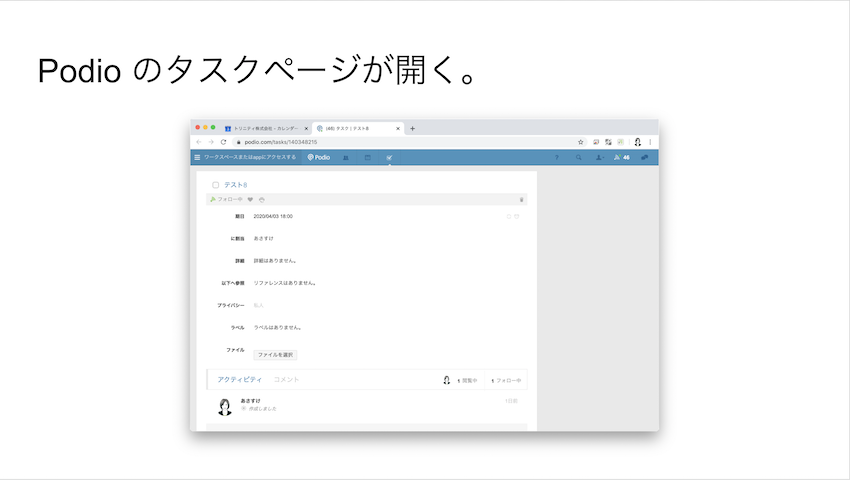Like the task with heart icon
Screen dimensions: 850x480
click(x=250, y=200)
